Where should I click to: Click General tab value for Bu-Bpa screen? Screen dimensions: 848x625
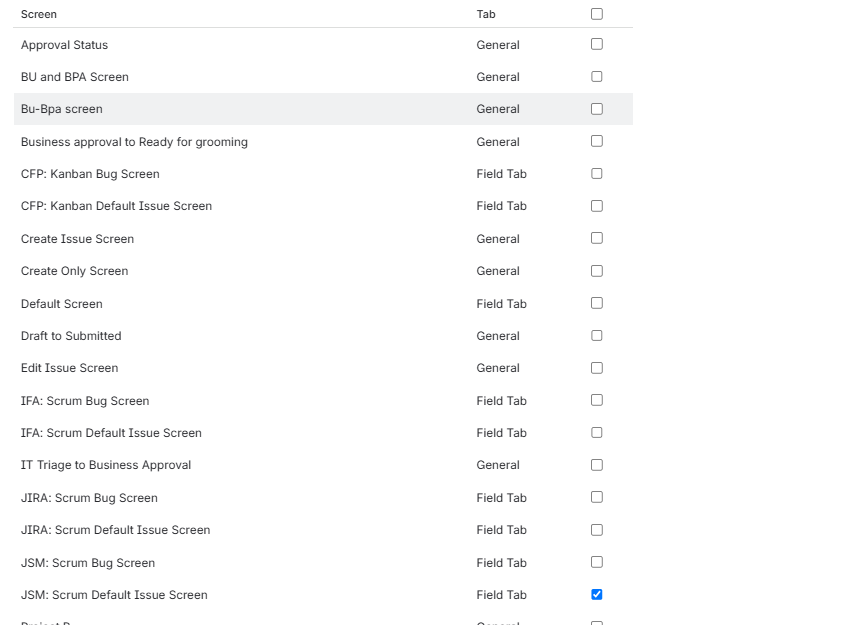(x=498, y=109)
